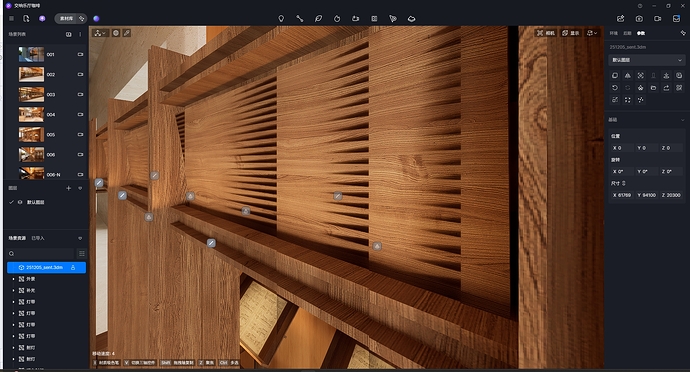Open selection mode dropdown in viewport

pos(100,33)
